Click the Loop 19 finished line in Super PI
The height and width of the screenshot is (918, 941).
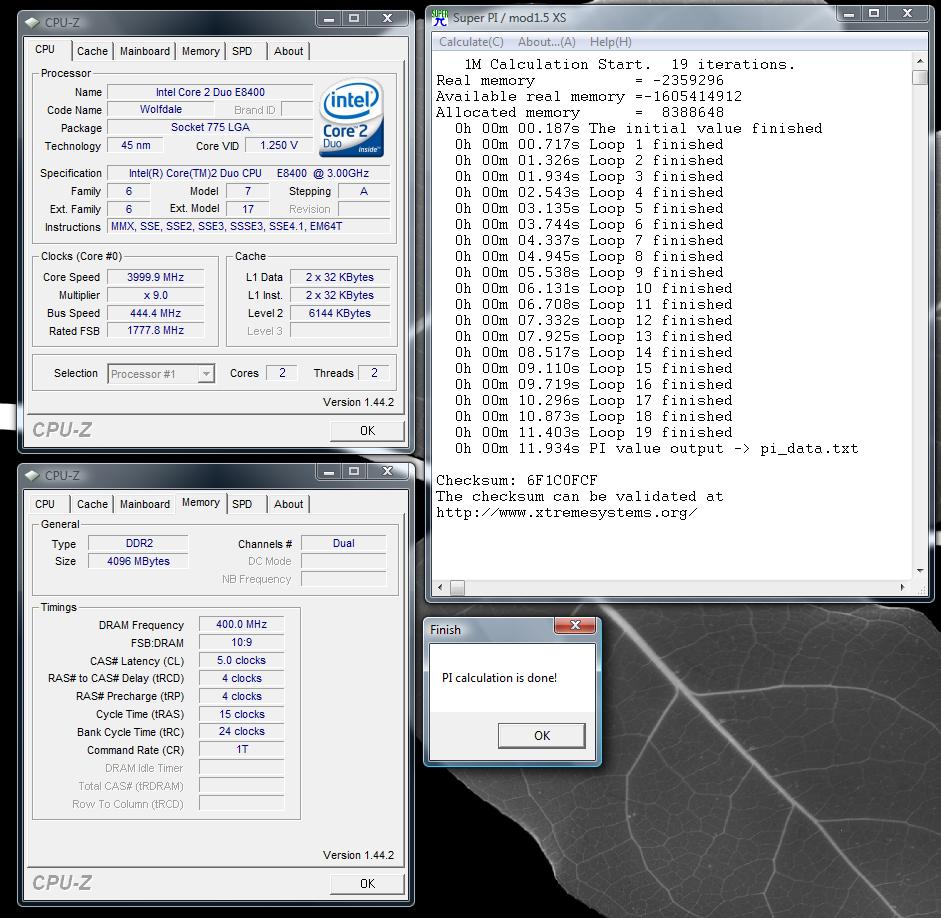(x=594, y=433)
